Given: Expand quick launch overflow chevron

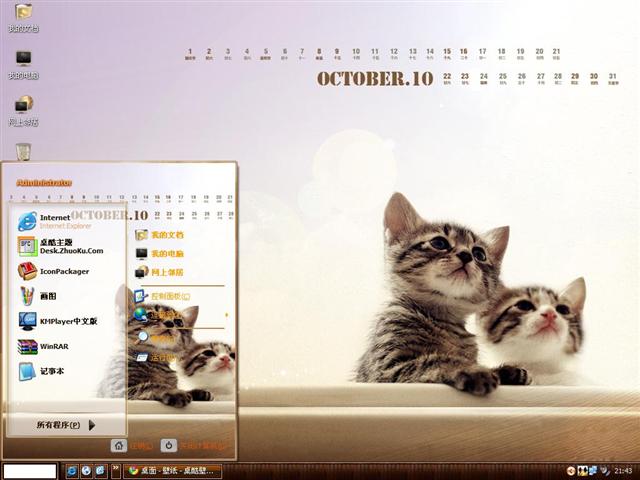Looking at the screenshot, I should pyautogui.click(x=116, y=471).
